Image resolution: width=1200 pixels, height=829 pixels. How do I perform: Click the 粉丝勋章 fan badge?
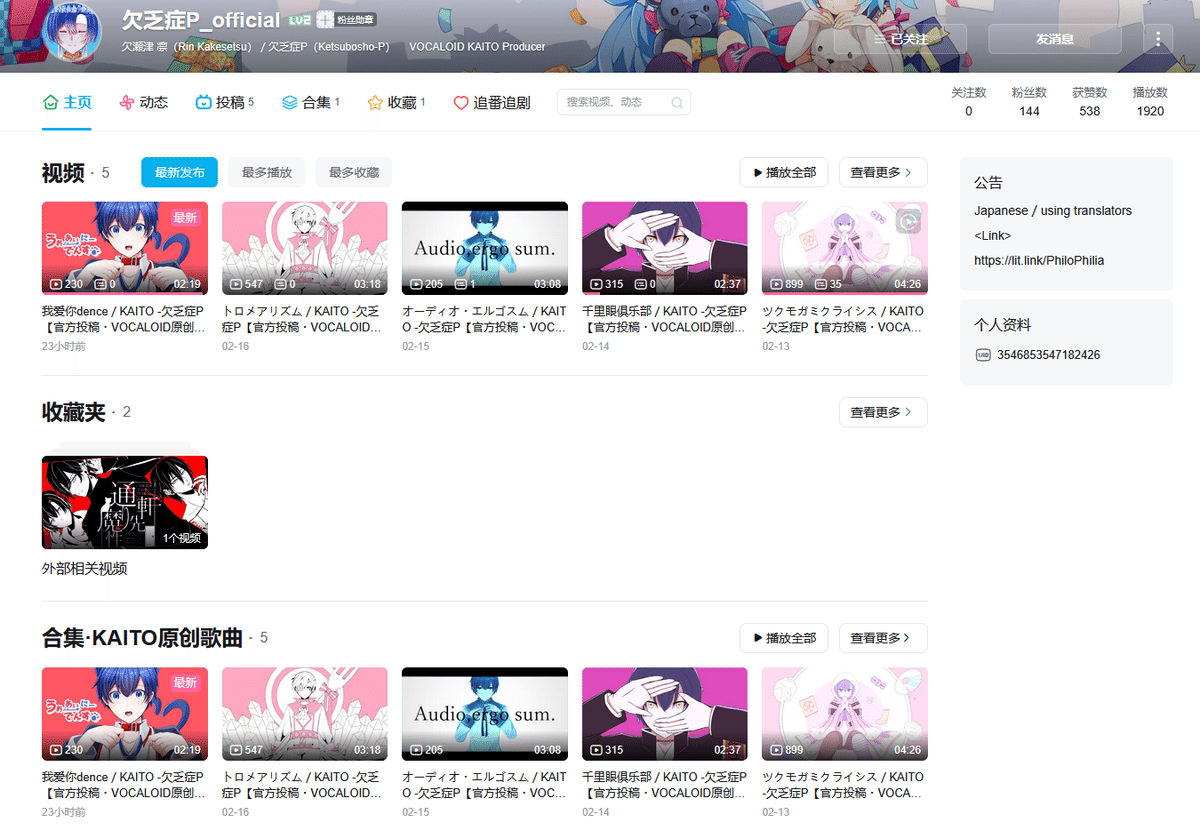(346, 20)
